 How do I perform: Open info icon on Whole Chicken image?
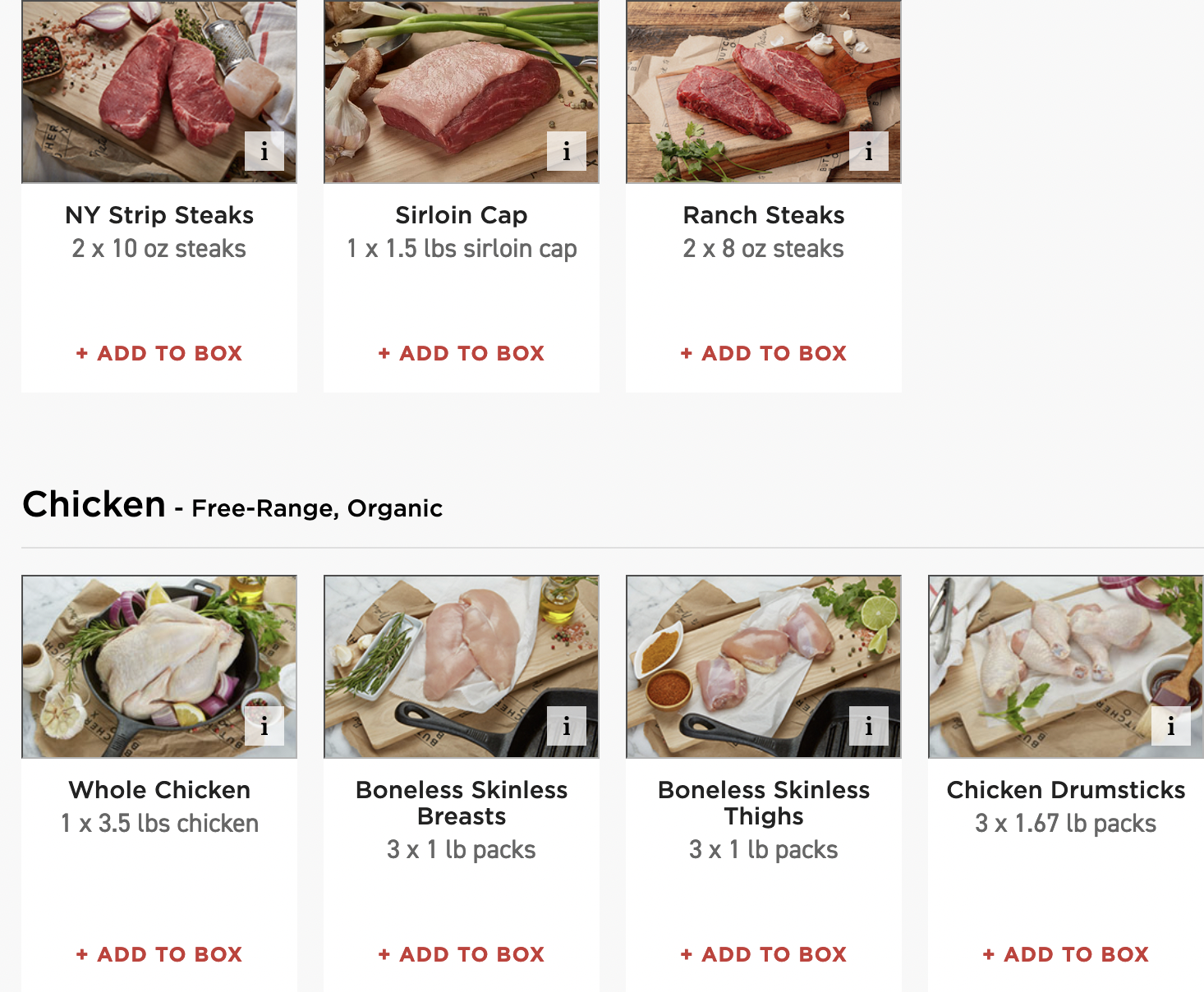pyautogui.click(x=264, y=726)
